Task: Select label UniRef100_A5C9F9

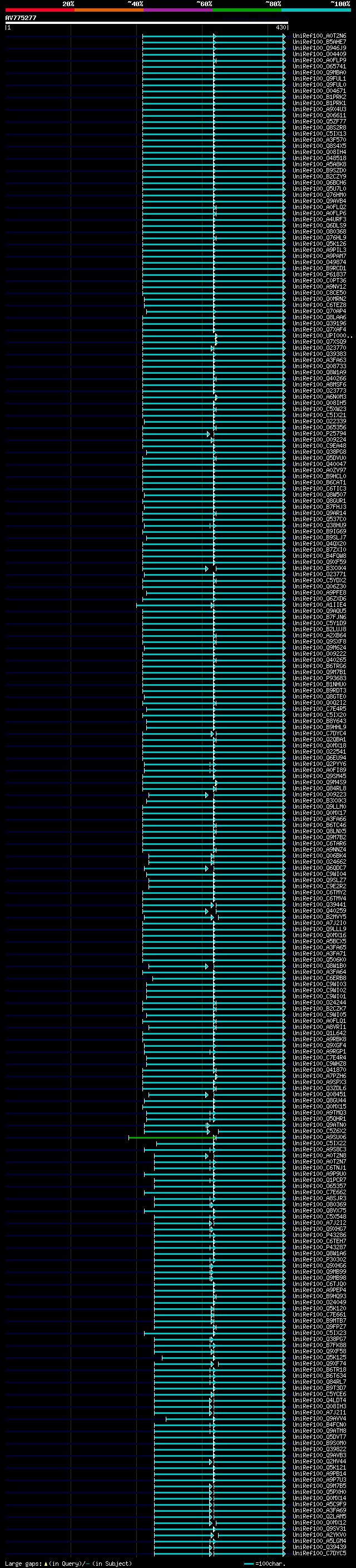Action: pos(319,1504)
